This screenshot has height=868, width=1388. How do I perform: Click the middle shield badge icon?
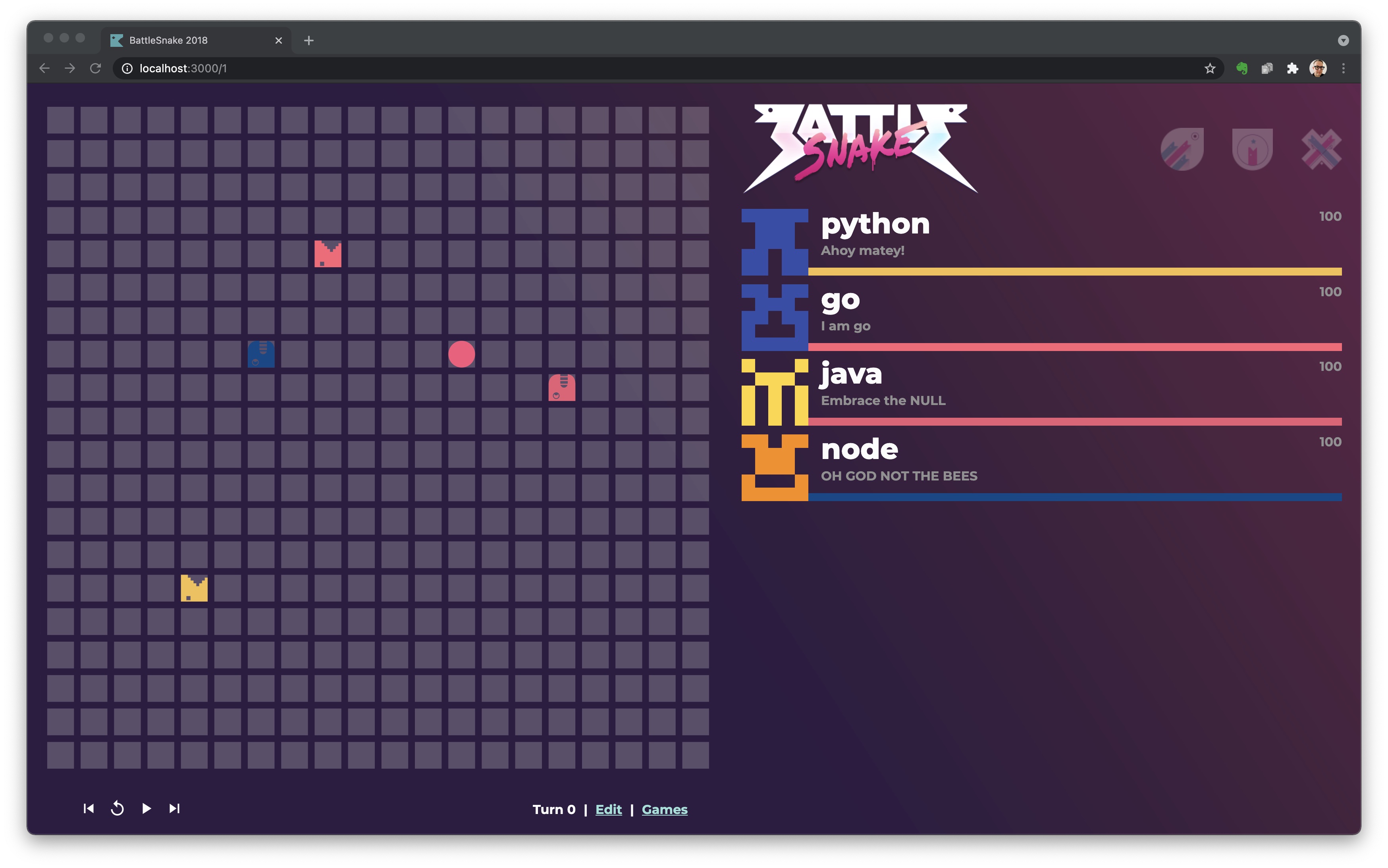1252,149
